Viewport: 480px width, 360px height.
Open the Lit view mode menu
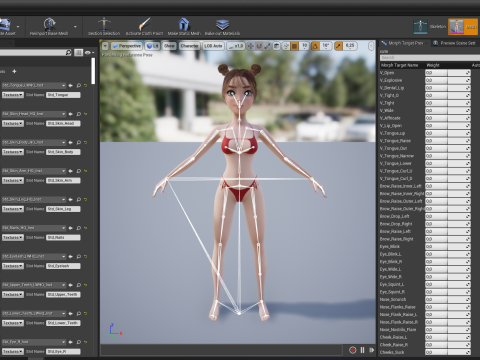click(153, 46)
